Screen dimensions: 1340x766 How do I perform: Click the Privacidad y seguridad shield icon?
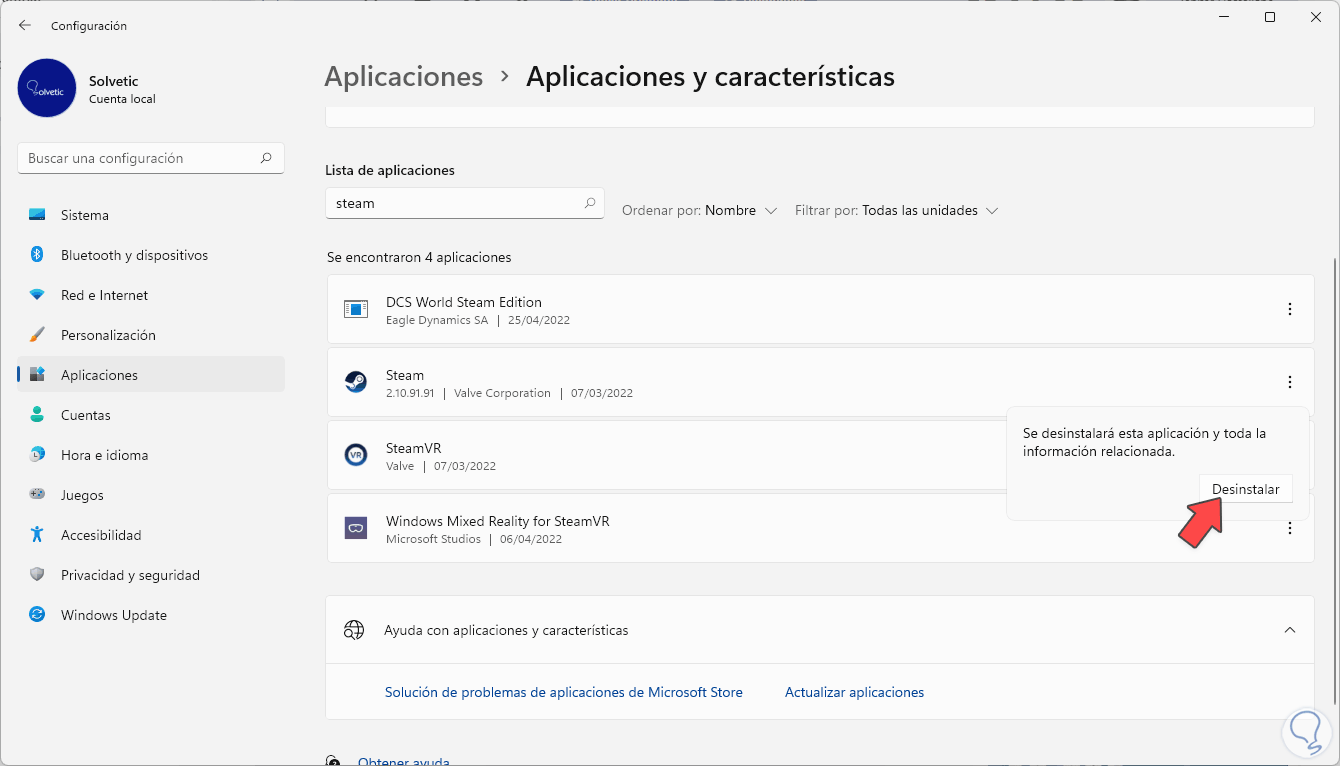37,575
